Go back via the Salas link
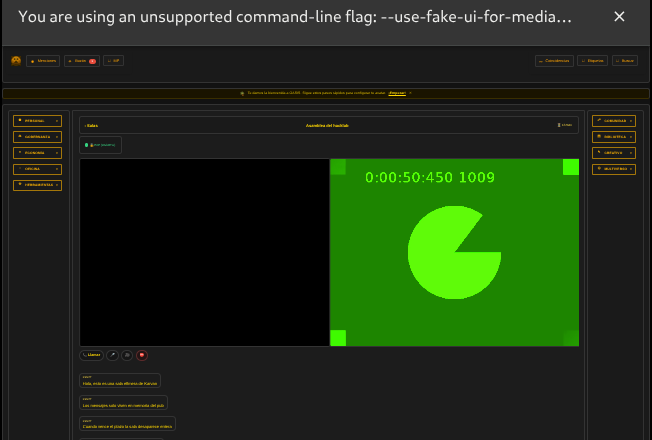 (91, 126)
